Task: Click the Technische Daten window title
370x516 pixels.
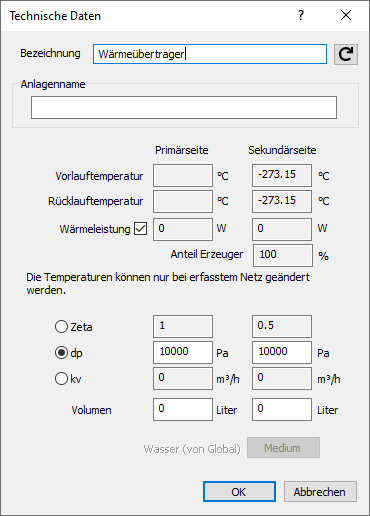Action: click(55, 16)
